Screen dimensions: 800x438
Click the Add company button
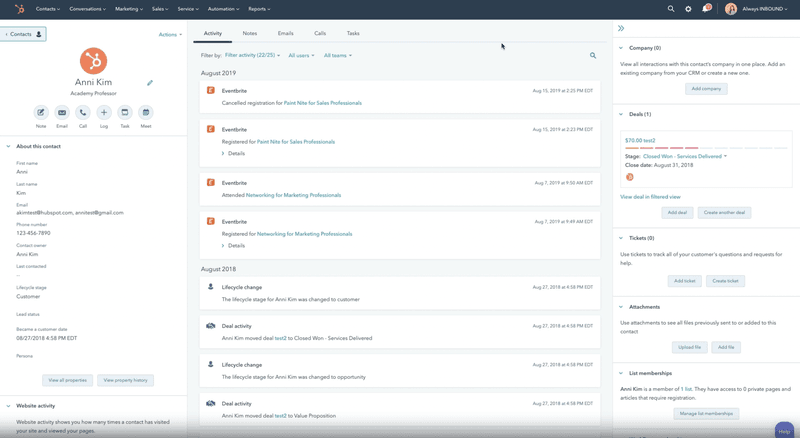[x=706, y=89]
